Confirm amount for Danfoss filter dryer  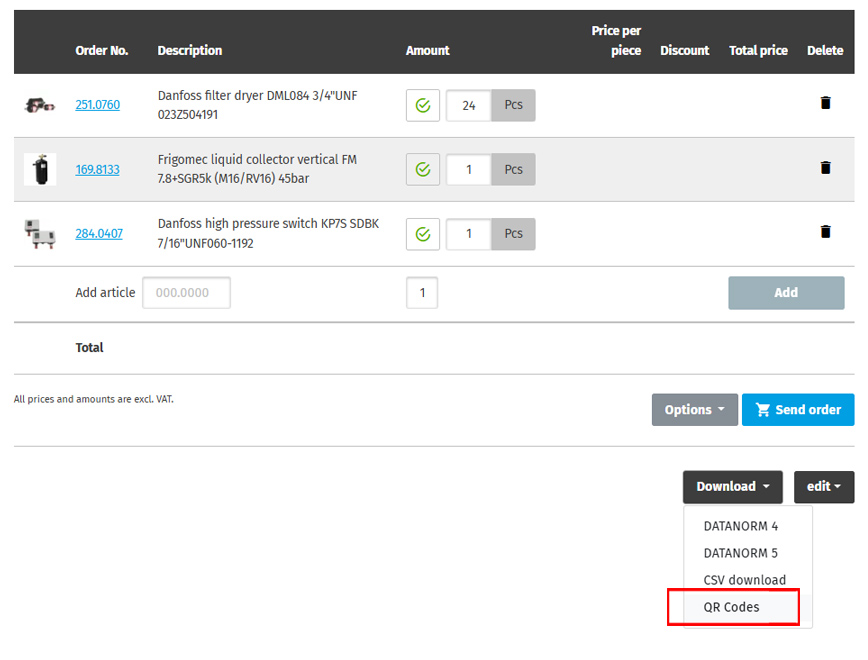423,105
